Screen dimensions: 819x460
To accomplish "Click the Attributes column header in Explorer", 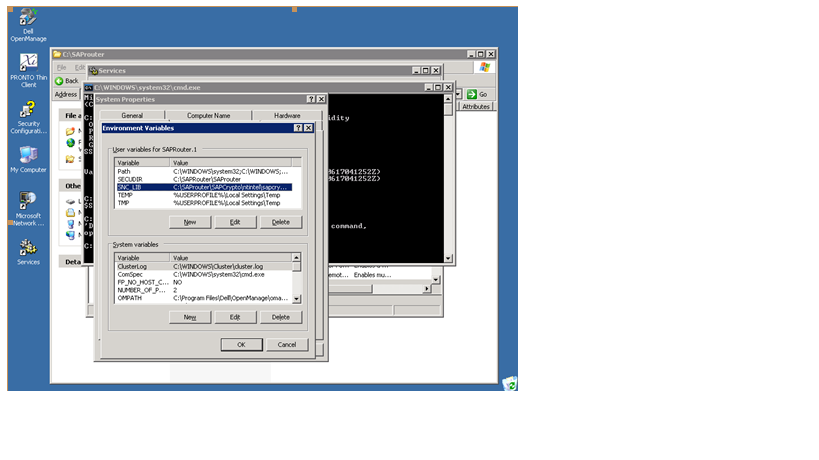I will (476, 107).
